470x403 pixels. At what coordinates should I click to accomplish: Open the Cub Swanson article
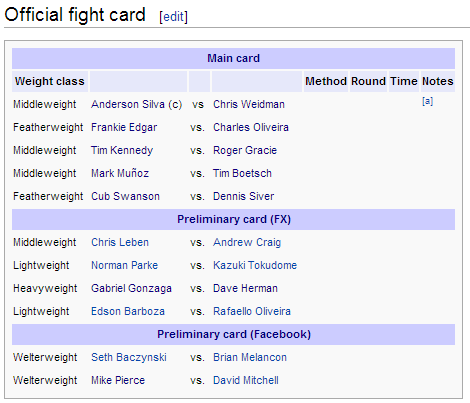pyautogui.click(x=125, y=196)
